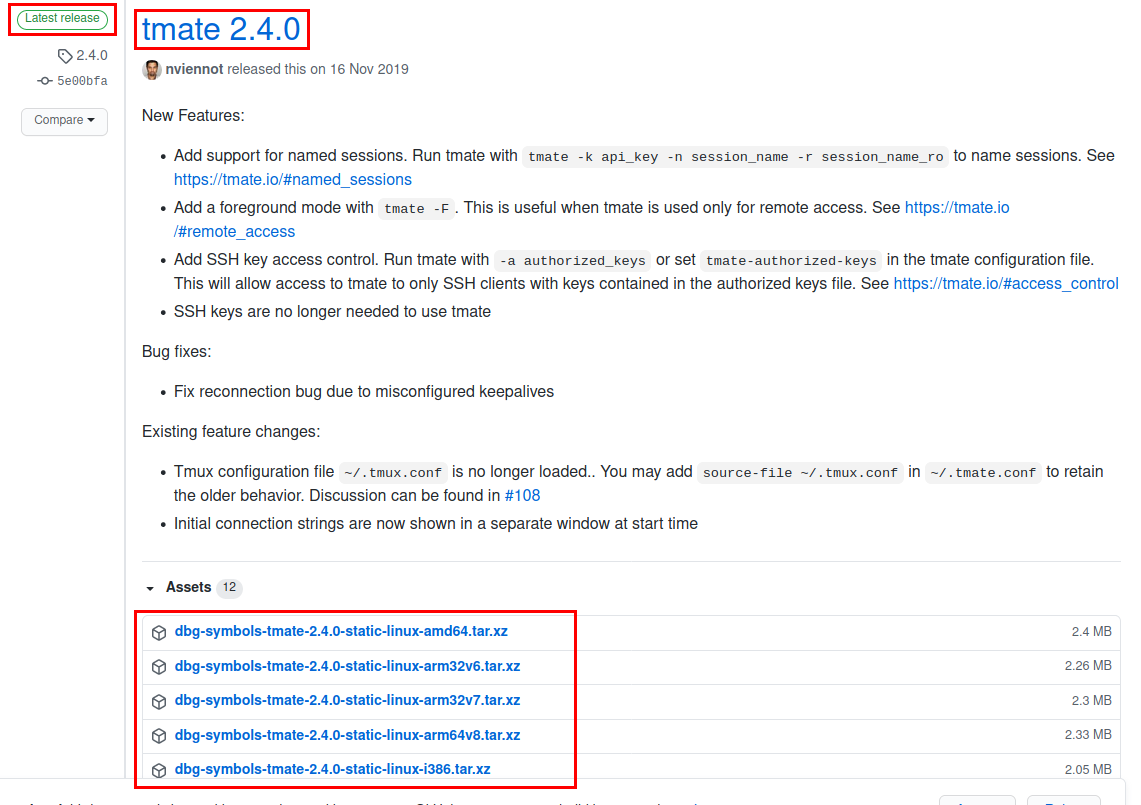Image resolution: width=1141 pixels, height=805 pixels.
Task: Open the 5e00bfa commit link
Action: pyautogui.click(x=82, y=81)
